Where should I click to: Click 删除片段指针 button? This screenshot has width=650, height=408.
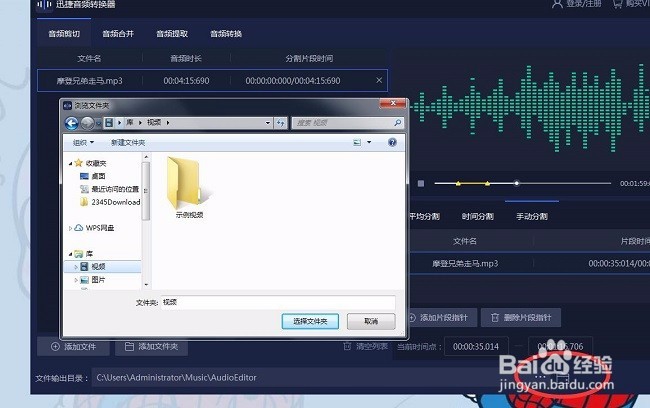click(x=521, y=318)
